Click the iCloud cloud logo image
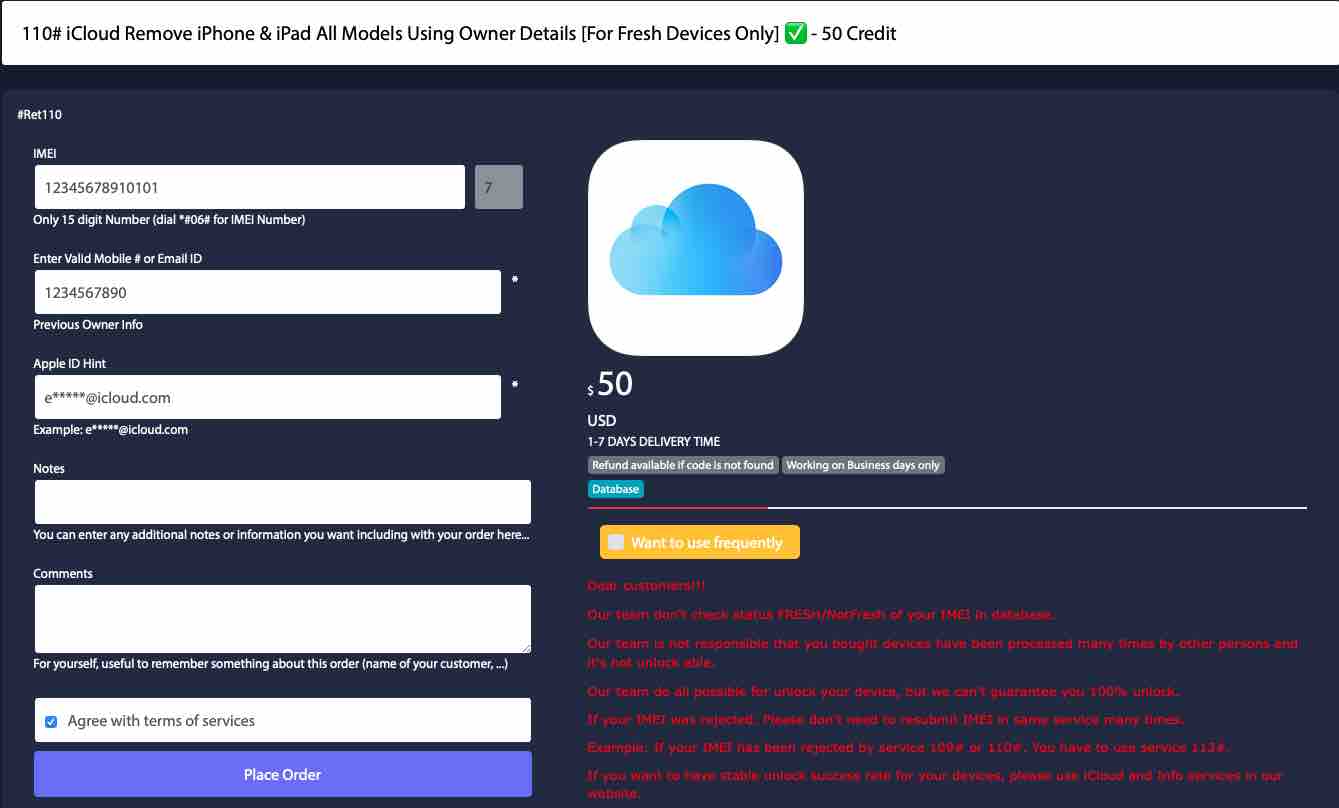This screenshot has width=1339, height=808. (x=696, y=248)
